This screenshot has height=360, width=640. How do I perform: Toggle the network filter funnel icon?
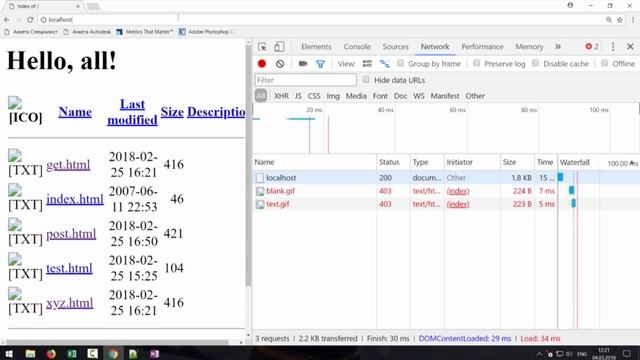click(320, 64)
